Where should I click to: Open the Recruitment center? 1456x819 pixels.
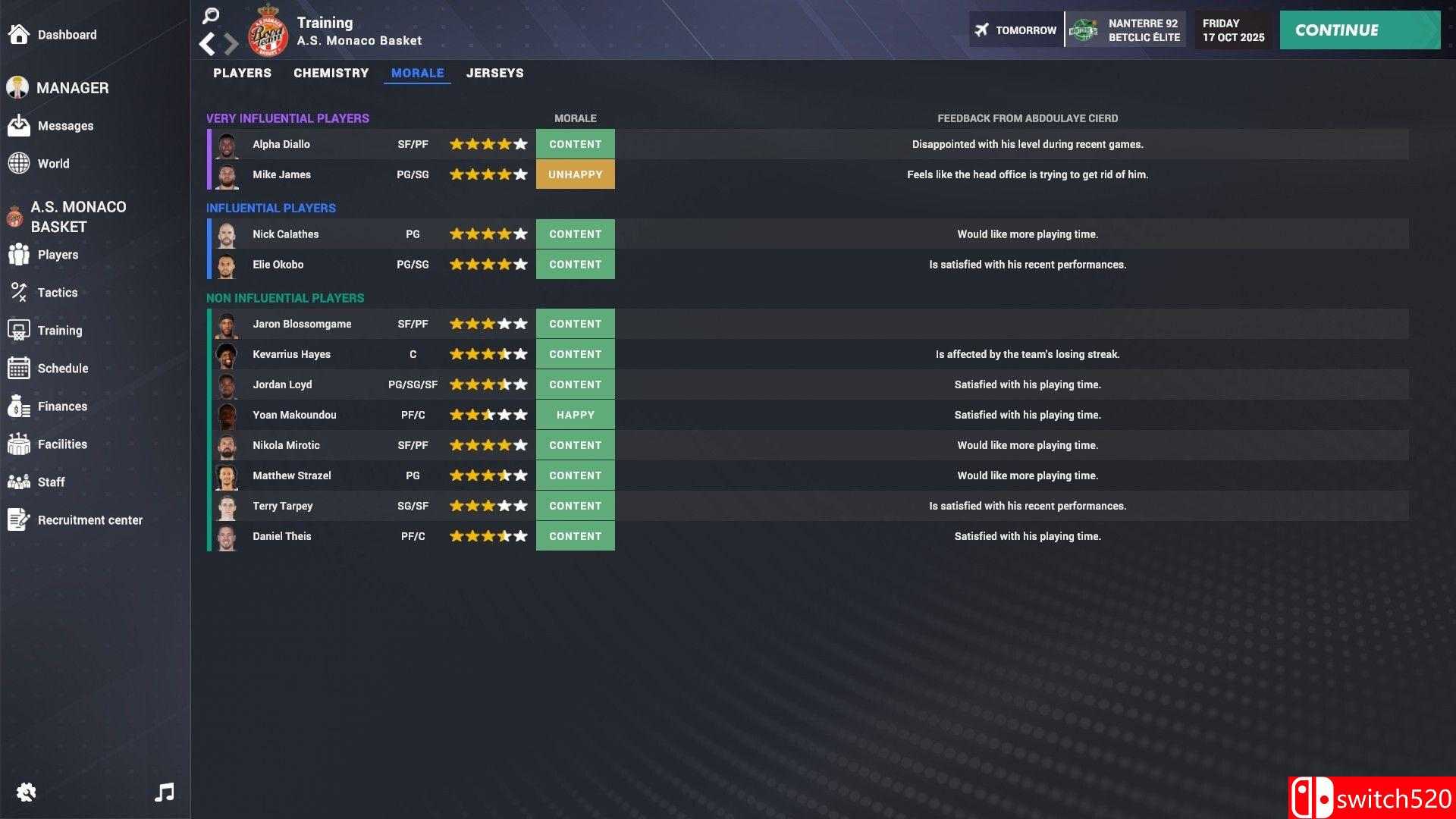click(89, 520)
